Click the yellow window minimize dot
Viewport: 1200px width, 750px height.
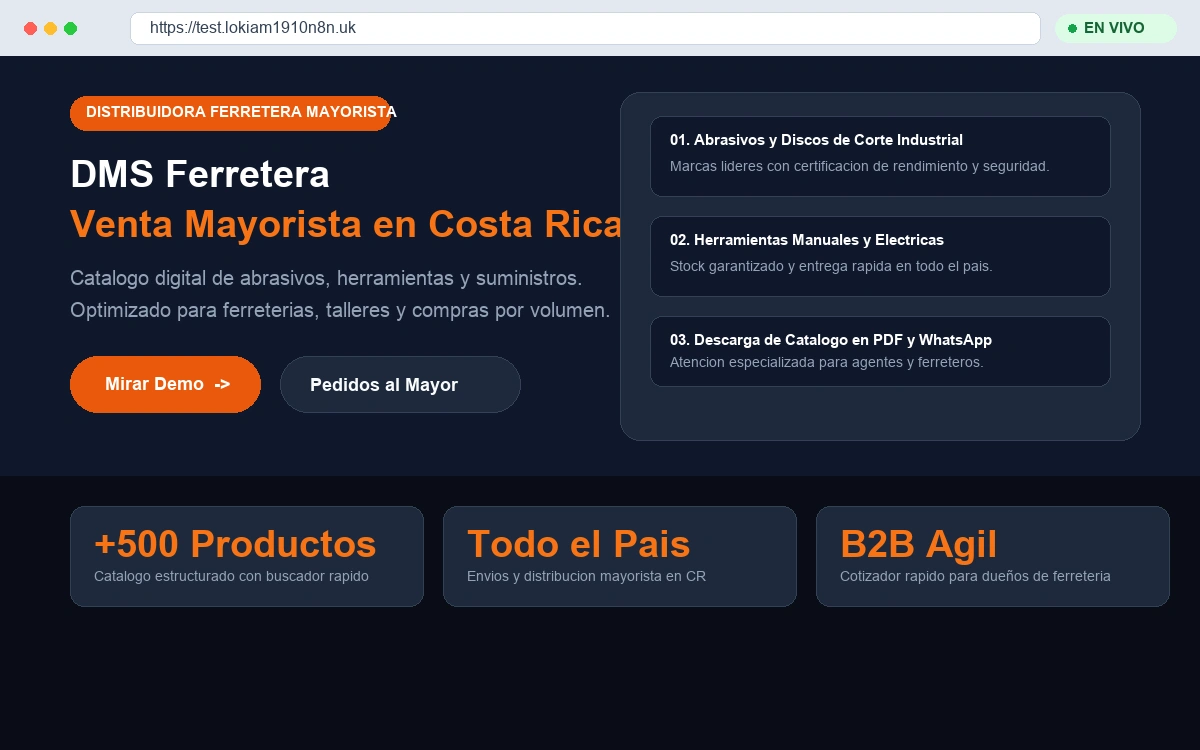click(x=50, y=28)
